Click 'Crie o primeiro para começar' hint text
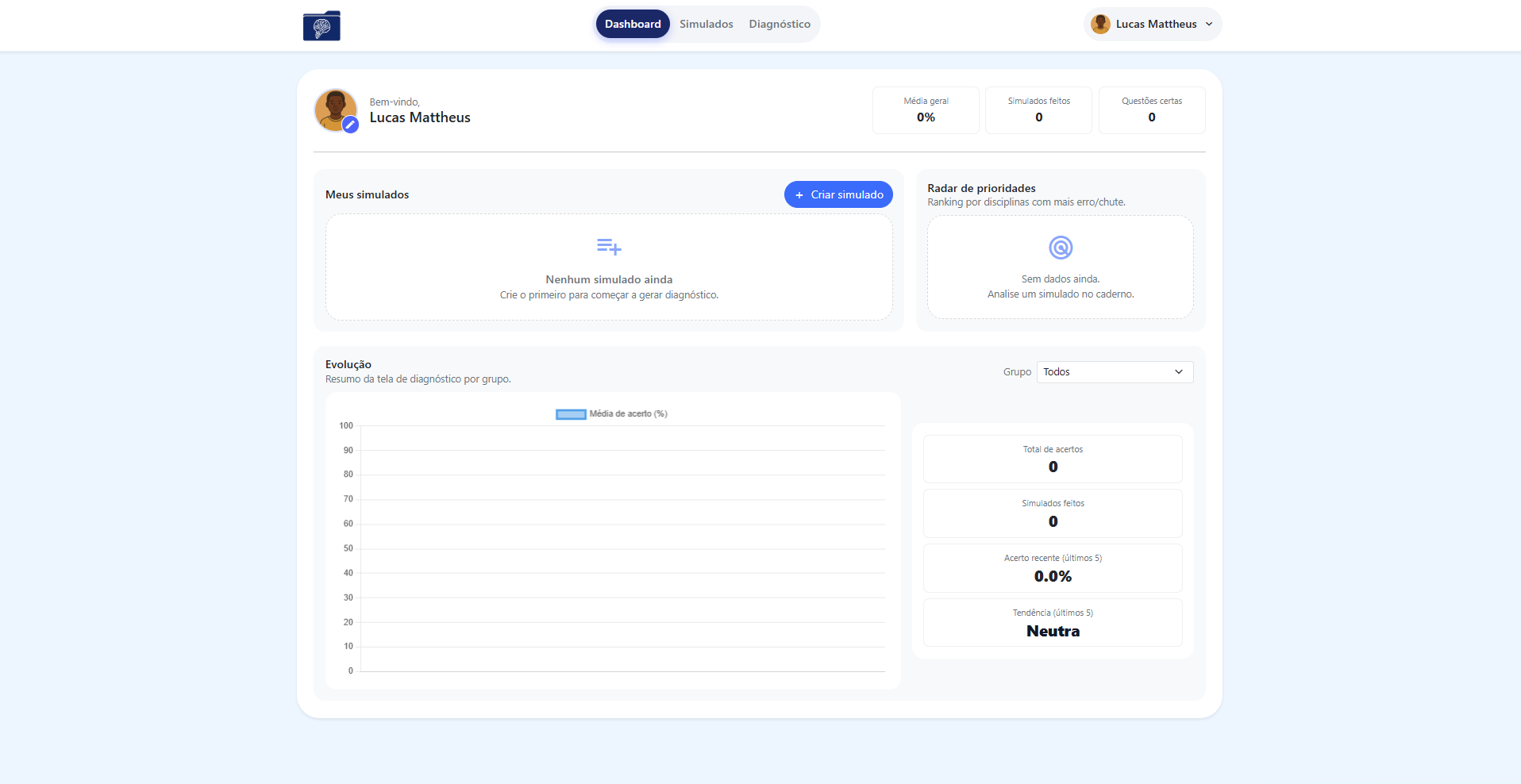This screenshot has width=1521, height=784. (x=609, y=295)
